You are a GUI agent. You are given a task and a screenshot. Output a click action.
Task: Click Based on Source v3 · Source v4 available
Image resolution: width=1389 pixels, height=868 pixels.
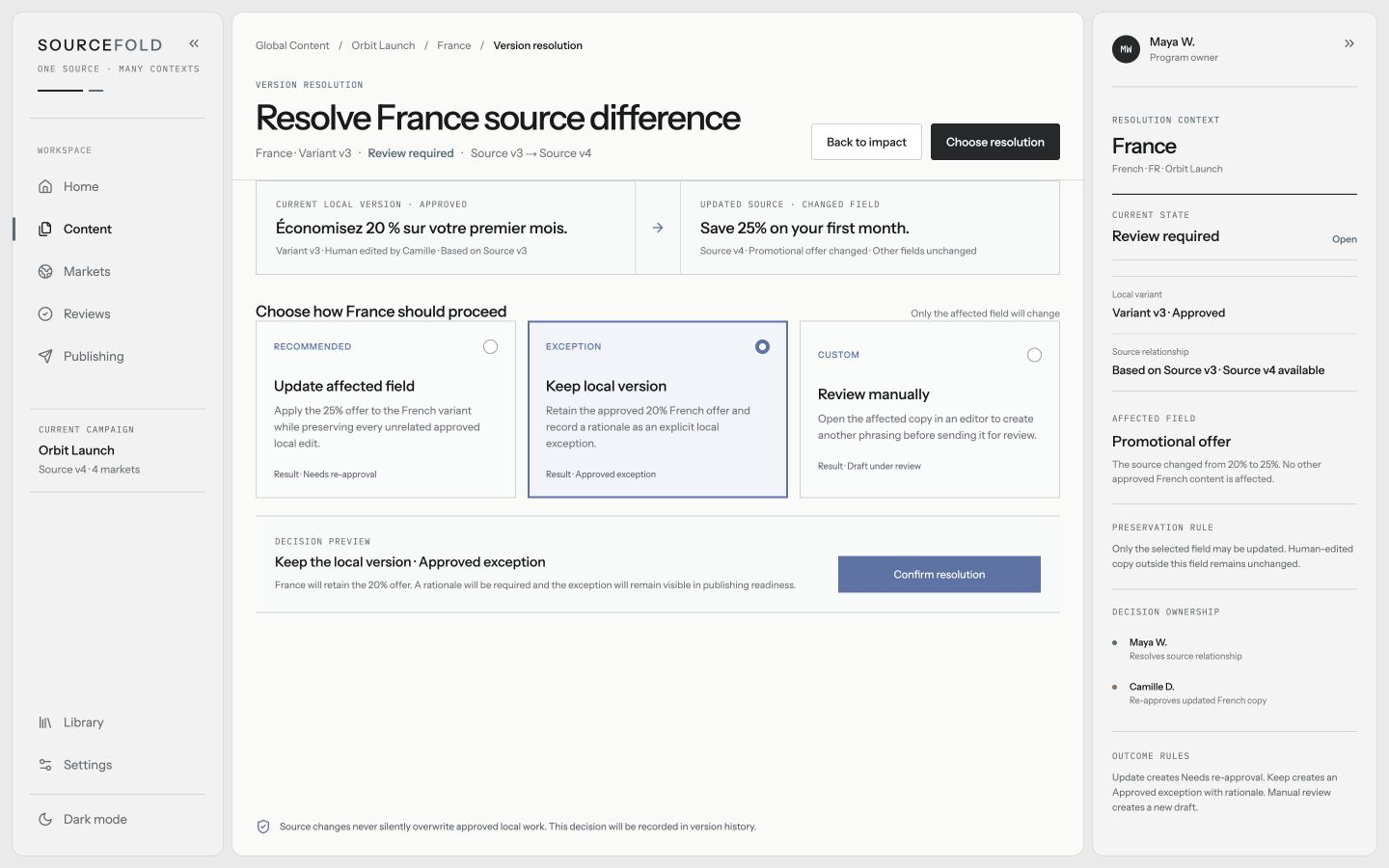(x=1218, y=370)
